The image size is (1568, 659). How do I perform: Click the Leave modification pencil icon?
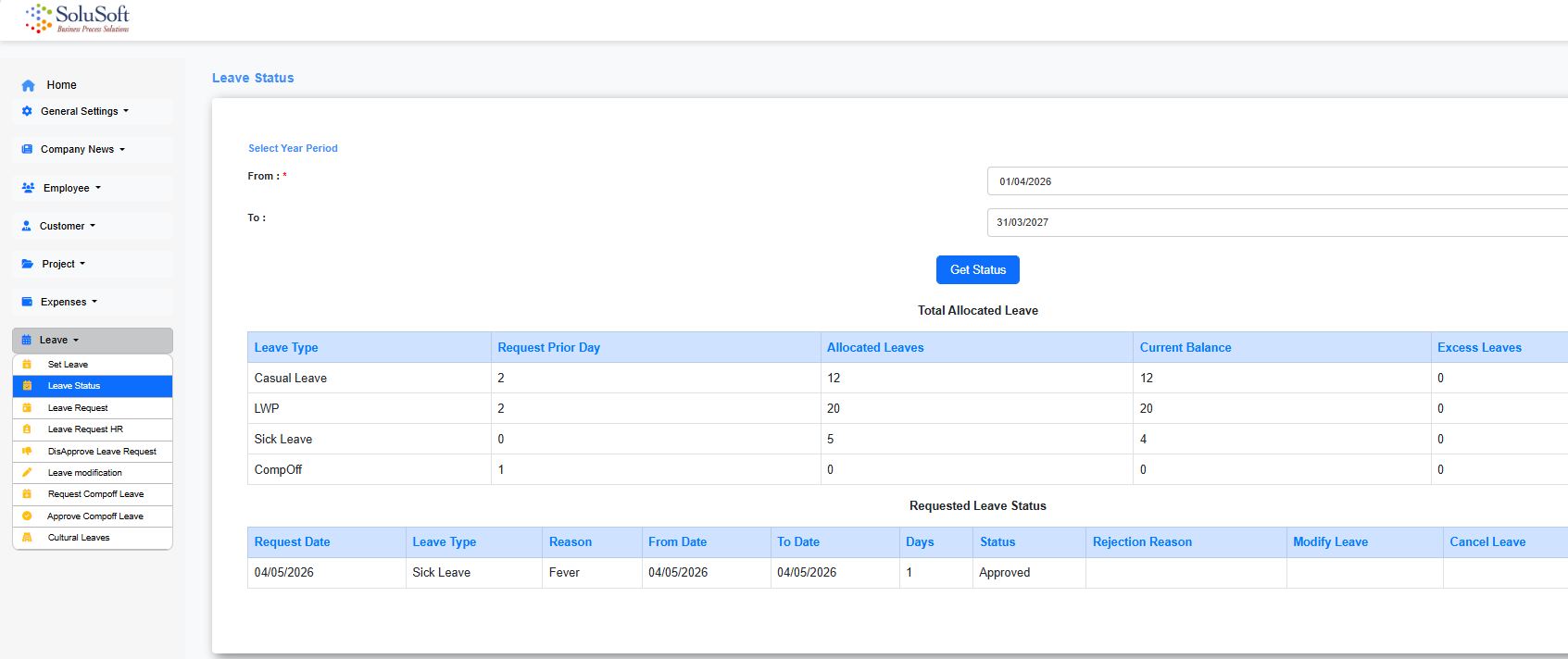(x=27, y=473)
